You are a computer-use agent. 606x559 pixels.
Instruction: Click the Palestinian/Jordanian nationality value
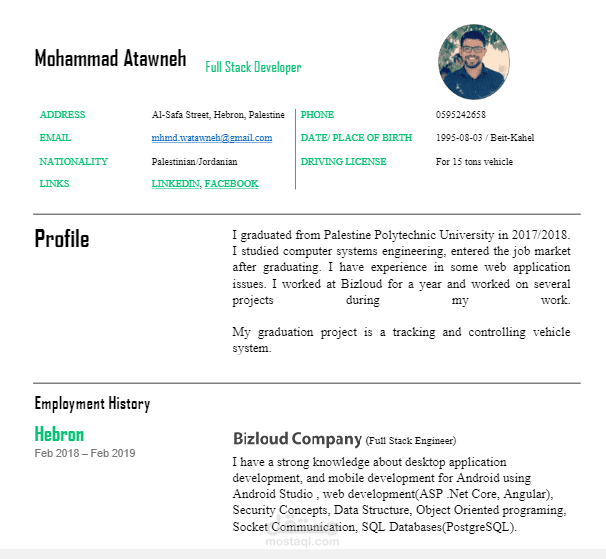(x=194, y=162)
